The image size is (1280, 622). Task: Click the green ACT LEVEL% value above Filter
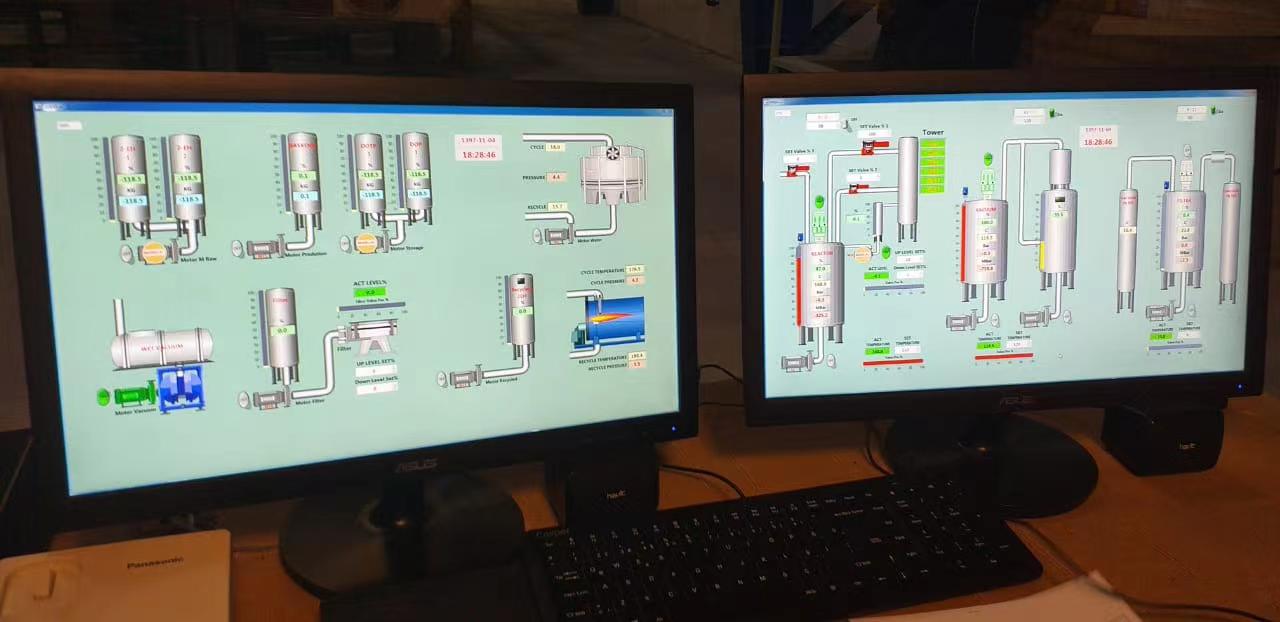(369, 293)
